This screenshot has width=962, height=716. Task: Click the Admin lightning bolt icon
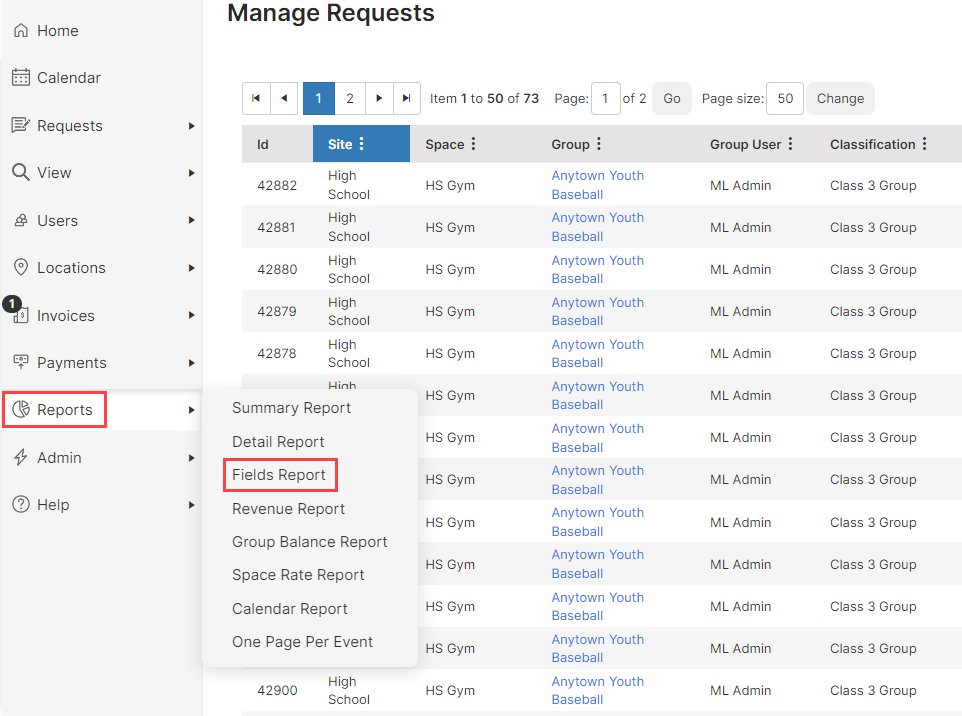click(21, 457)
